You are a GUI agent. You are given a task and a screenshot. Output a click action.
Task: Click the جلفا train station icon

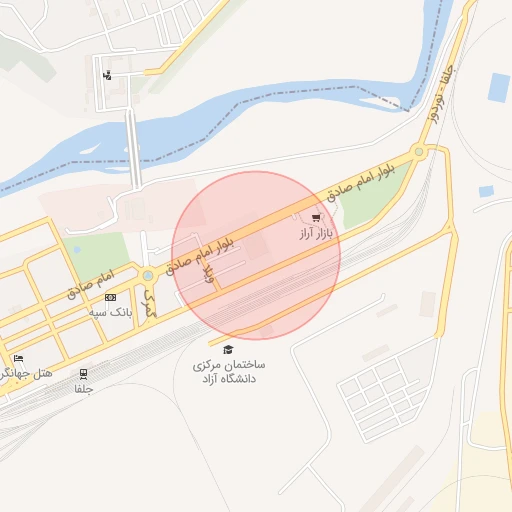pos(84,374)
